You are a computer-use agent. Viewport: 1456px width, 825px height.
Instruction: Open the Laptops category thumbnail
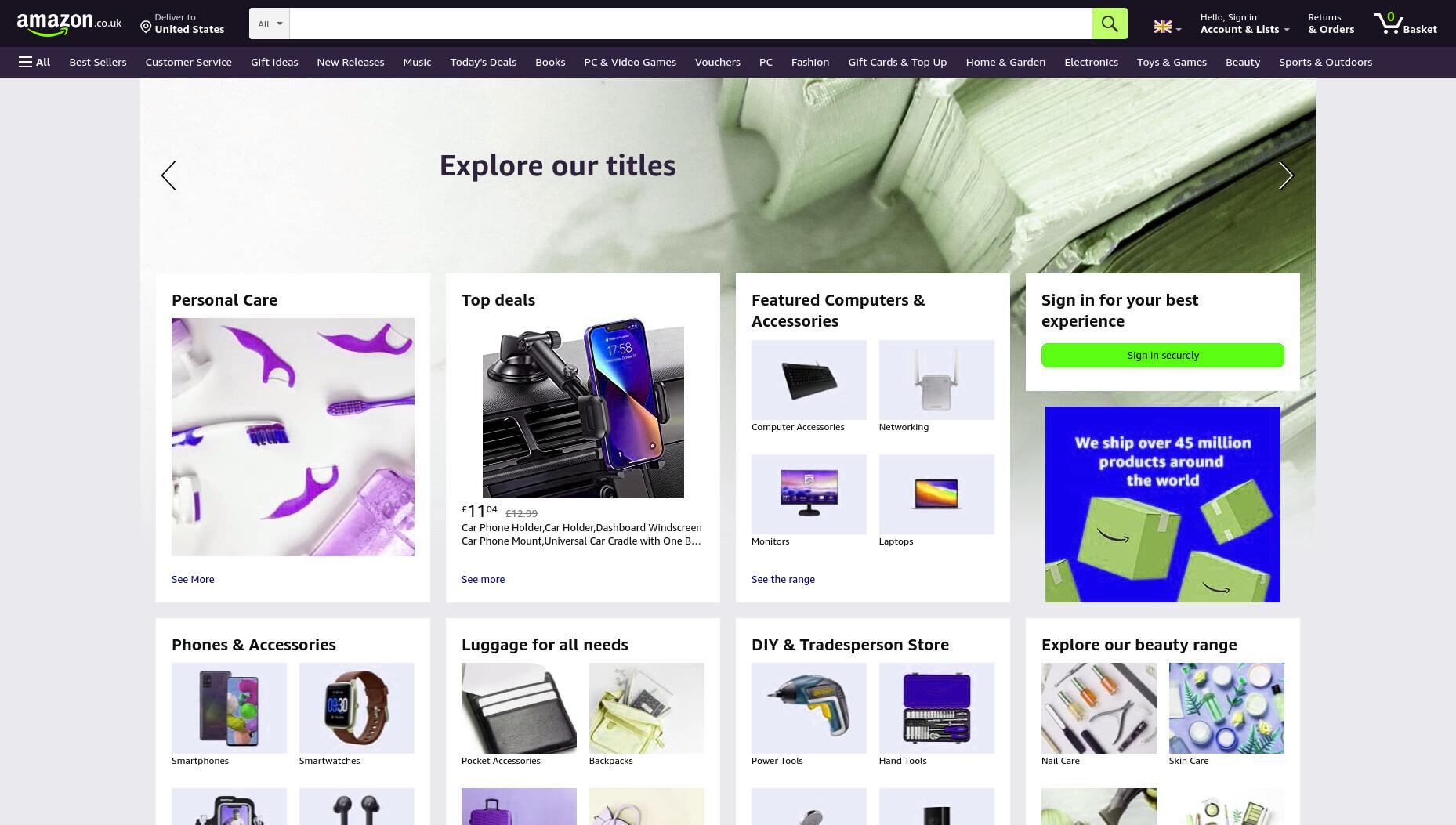pos(936,494)
